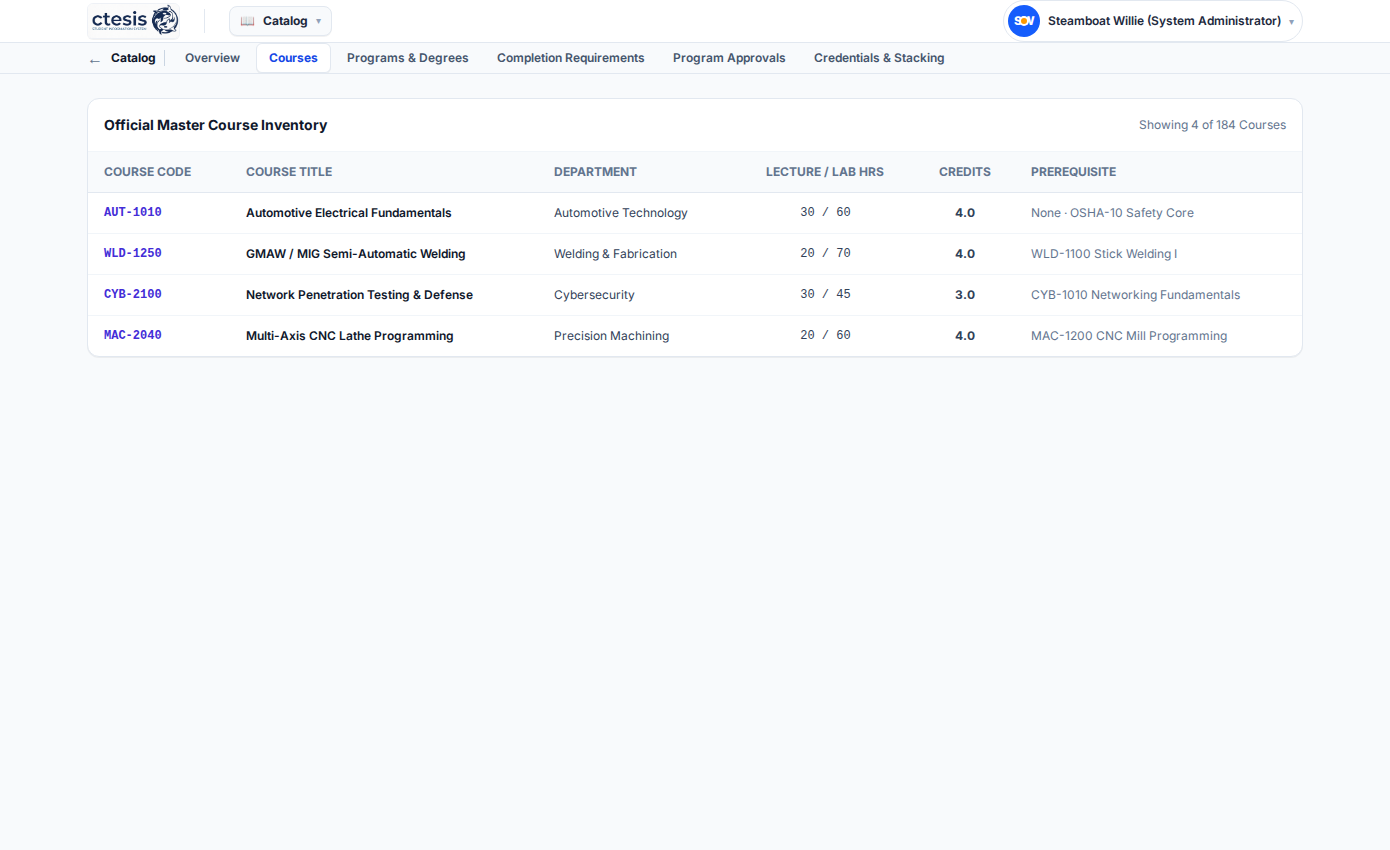
Task: Click Showing 4 of 184 Courses text
Action: [1212, 125]
